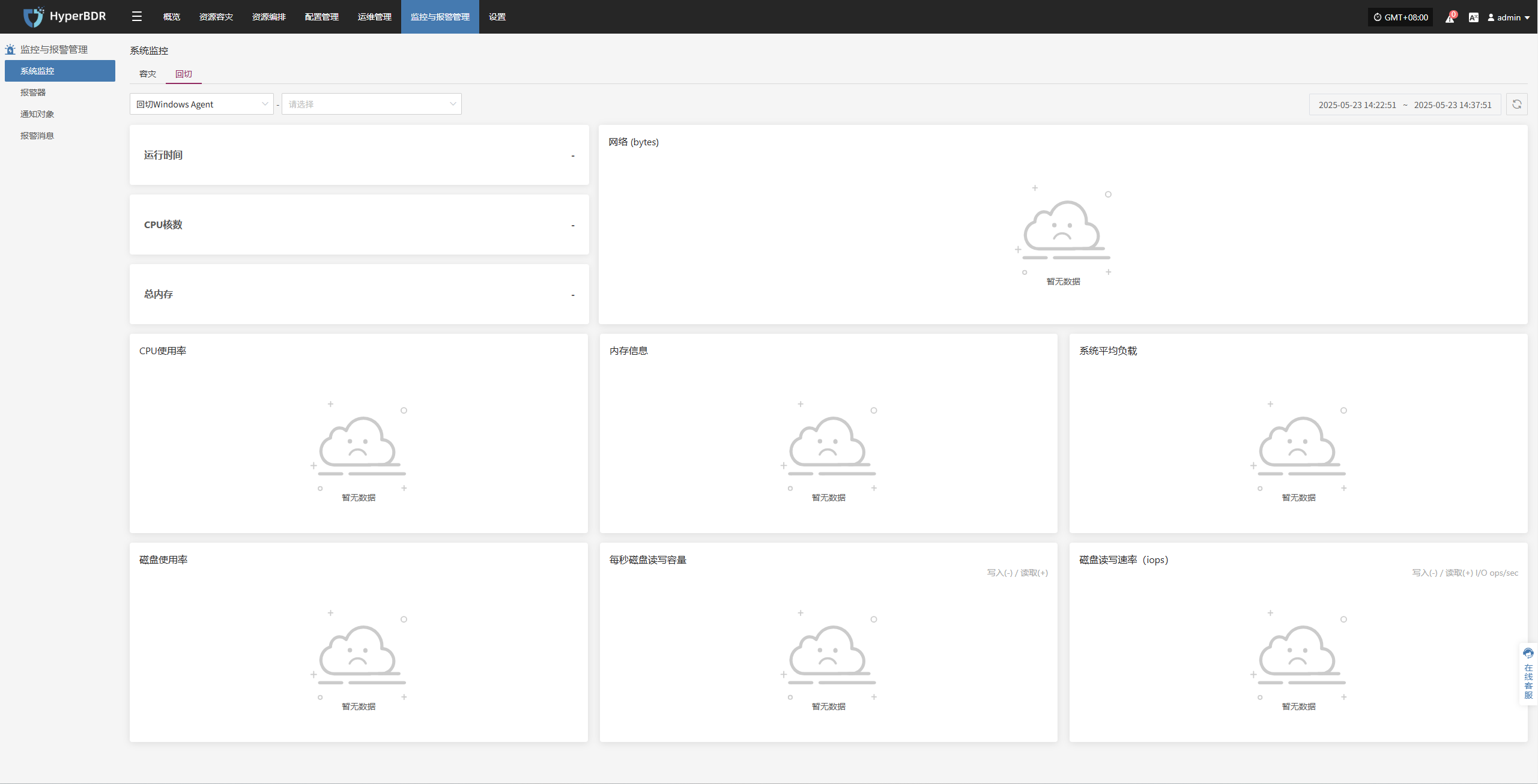Image resolution: width=1538 pixels, height=784 pixels.
Task: Open the admin user dropdown
Action: tap(1508, 17)
